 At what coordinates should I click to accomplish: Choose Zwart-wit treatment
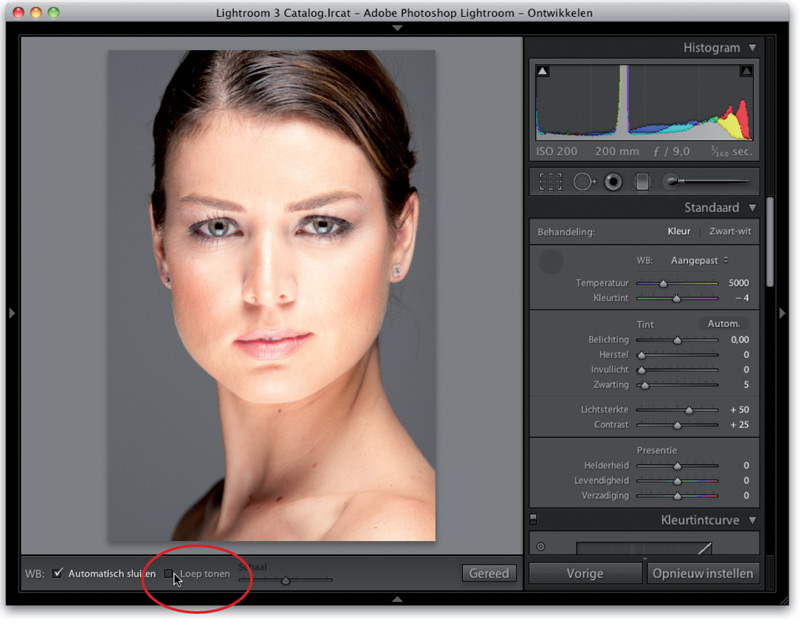pos(730,231)
